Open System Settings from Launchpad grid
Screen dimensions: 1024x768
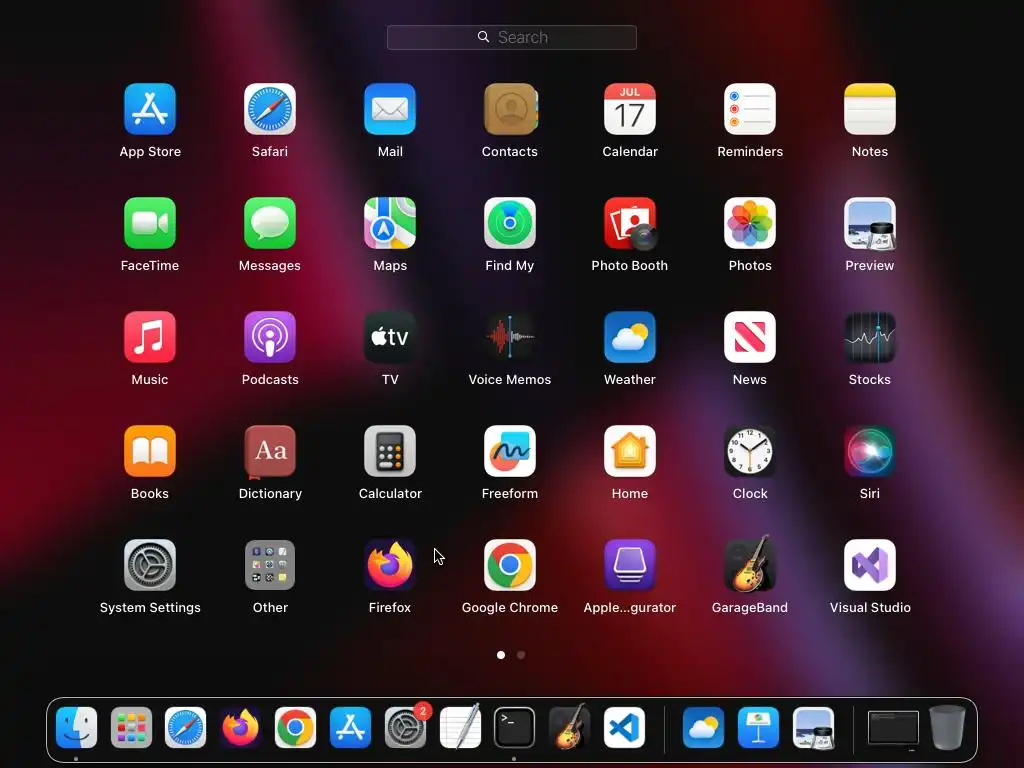(150, 565)
